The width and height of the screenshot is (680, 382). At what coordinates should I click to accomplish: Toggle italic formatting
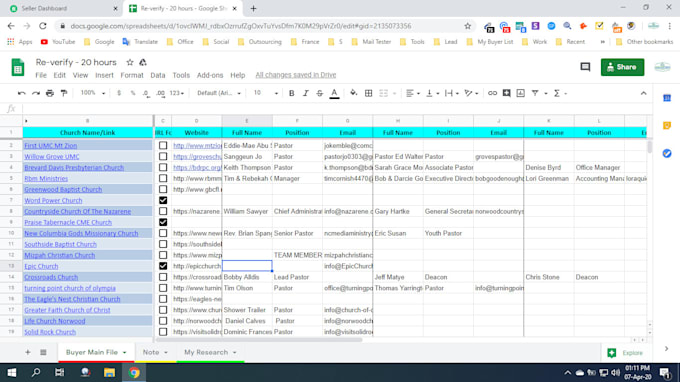[x=305, y=93]
